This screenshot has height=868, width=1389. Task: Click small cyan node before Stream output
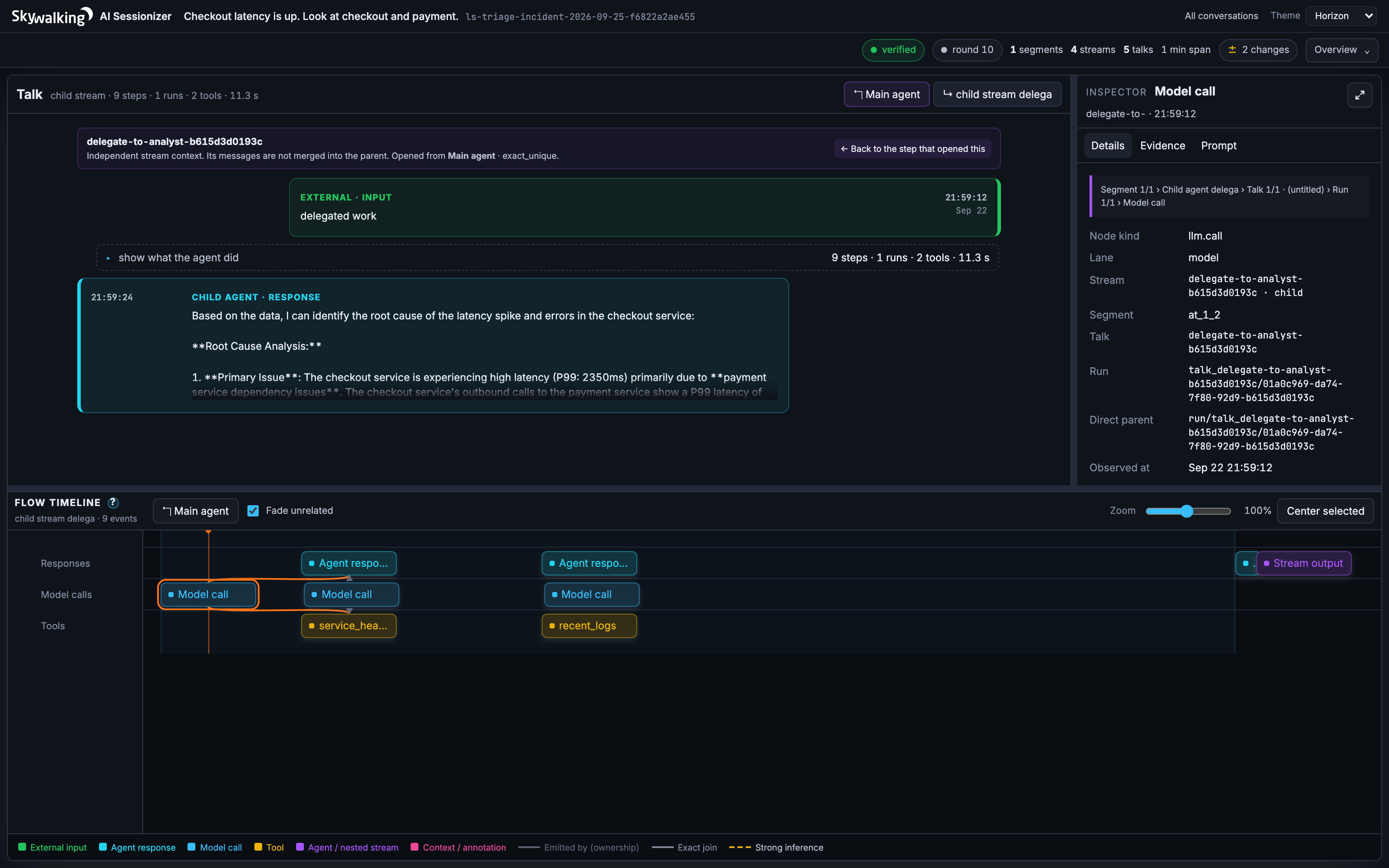click(1245, 563)
